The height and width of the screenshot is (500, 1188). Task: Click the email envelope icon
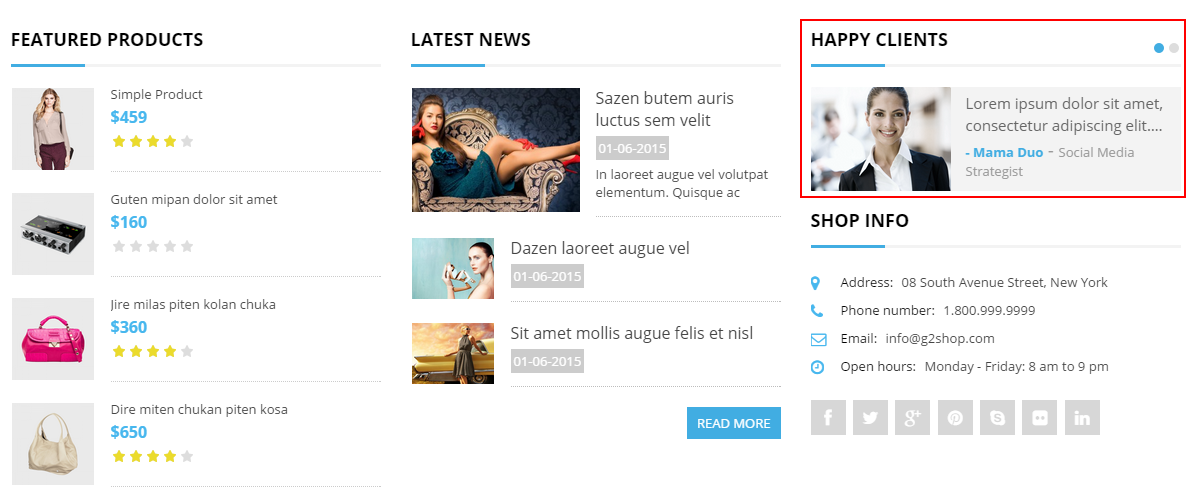(x=818, y=339)
